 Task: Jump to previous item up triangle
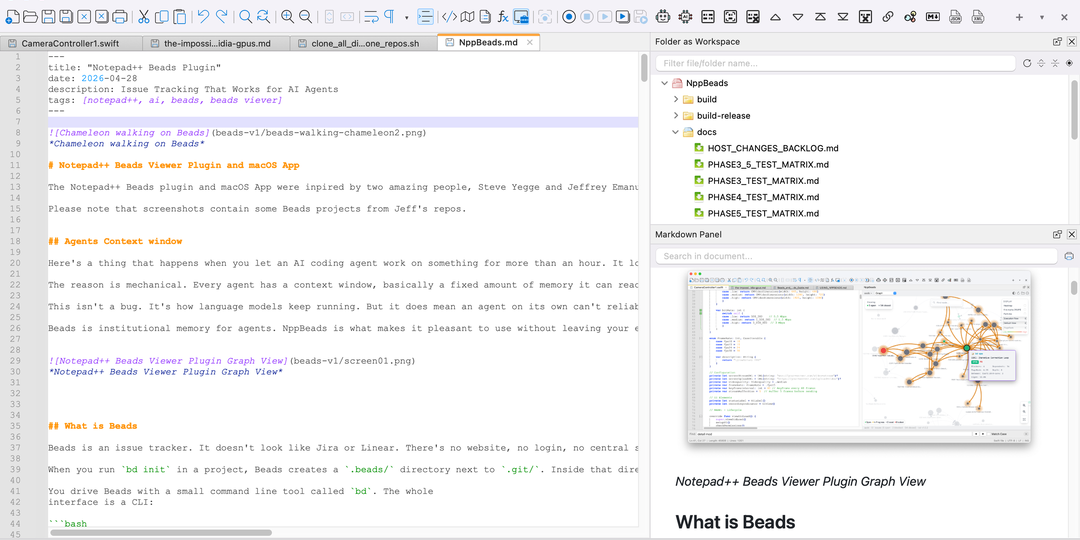776,17
